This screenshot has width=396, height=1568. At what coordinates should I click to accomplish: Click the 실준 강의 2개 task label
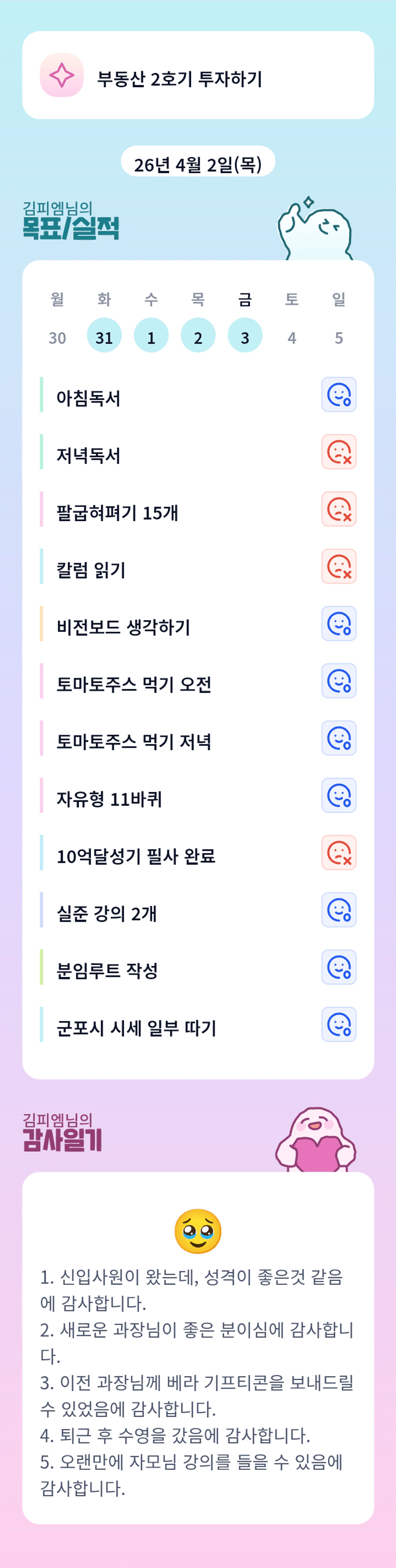[x=106, y=913]
